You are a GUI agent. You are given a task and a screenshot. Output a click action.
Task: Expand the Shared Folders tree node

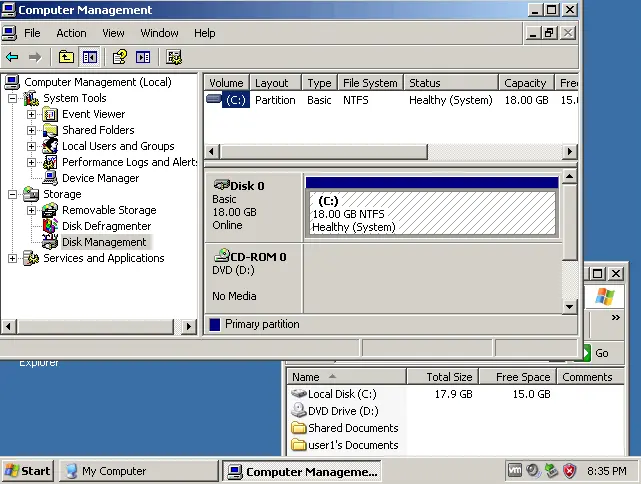[x=31, y=130]
